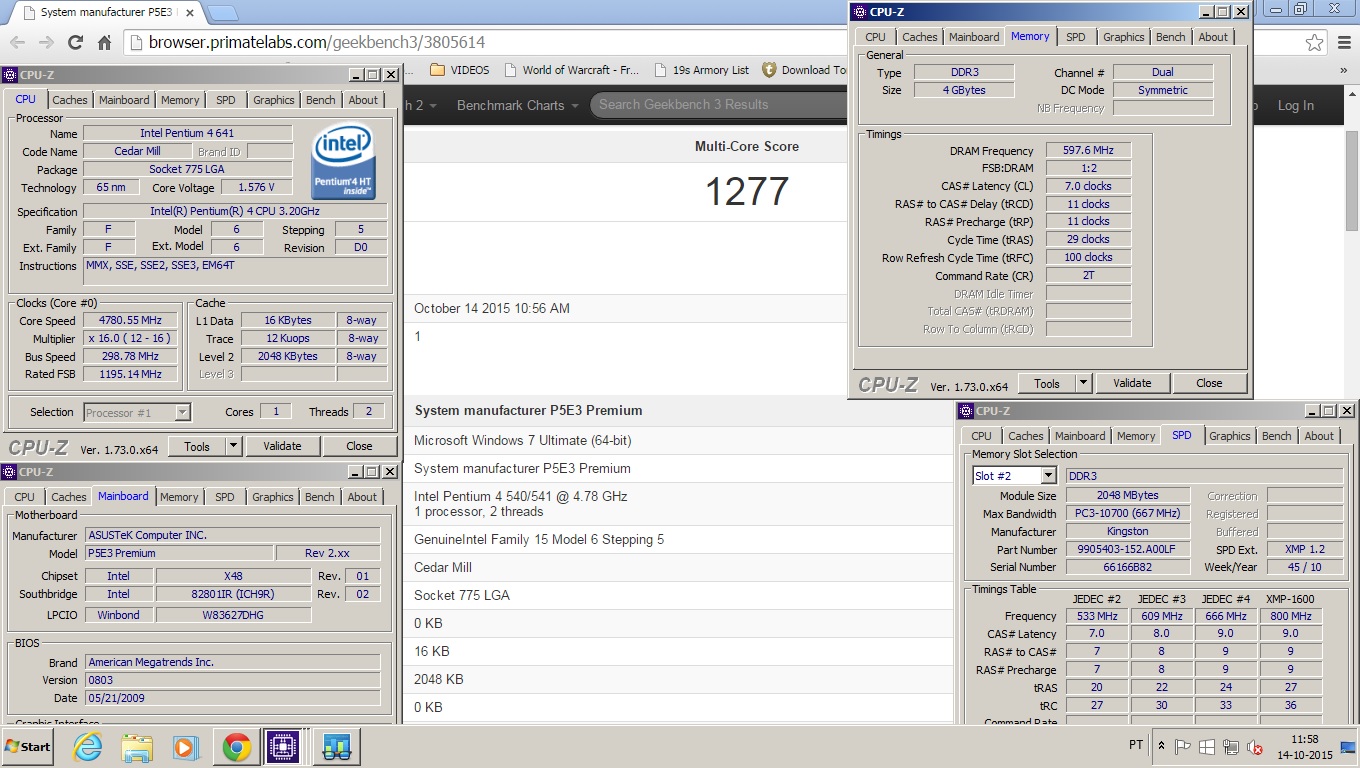The image size is (1360, 768).
Task: Open the 19s Armory List bookmark
Action: point(701,70)
